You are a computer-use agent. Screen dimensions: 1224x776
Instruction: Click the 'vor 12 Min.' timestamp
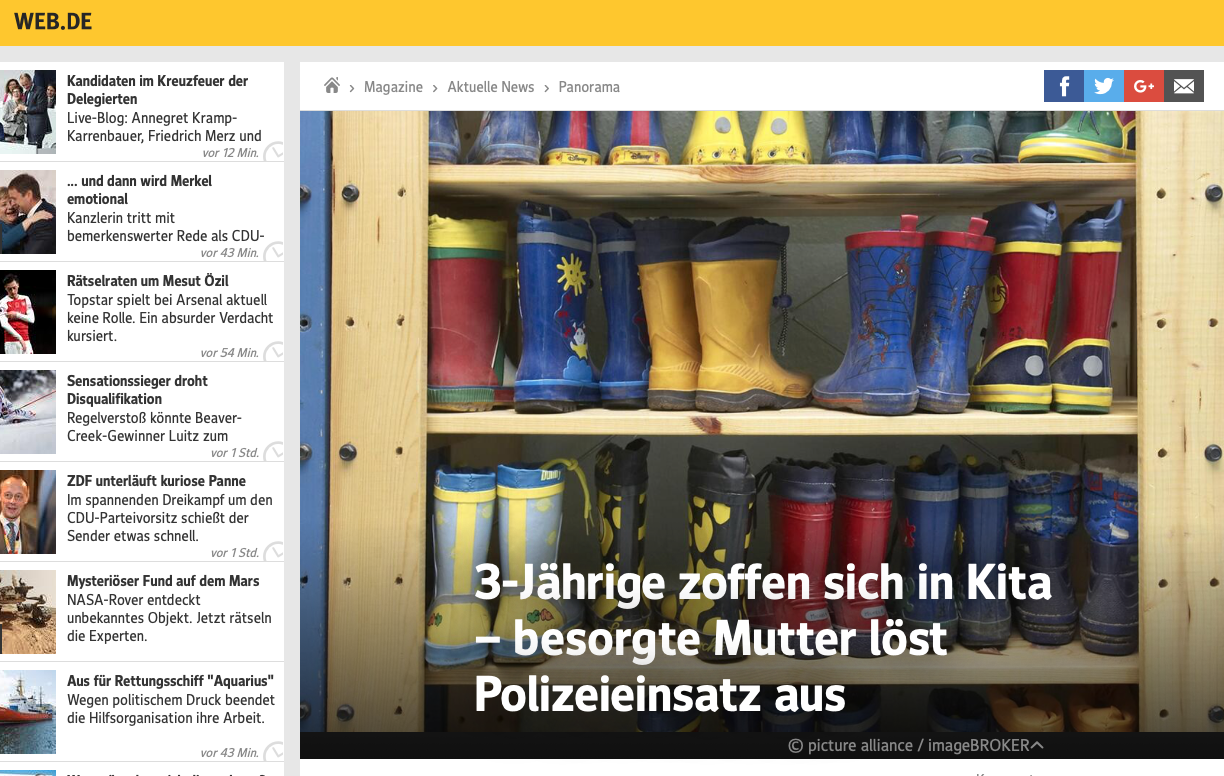coord(230,153)
